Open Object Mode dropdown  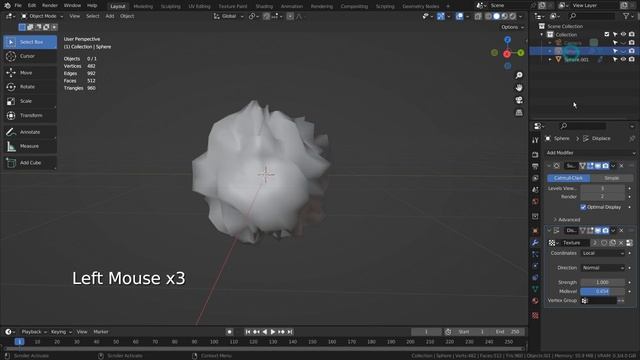point(42,16)
